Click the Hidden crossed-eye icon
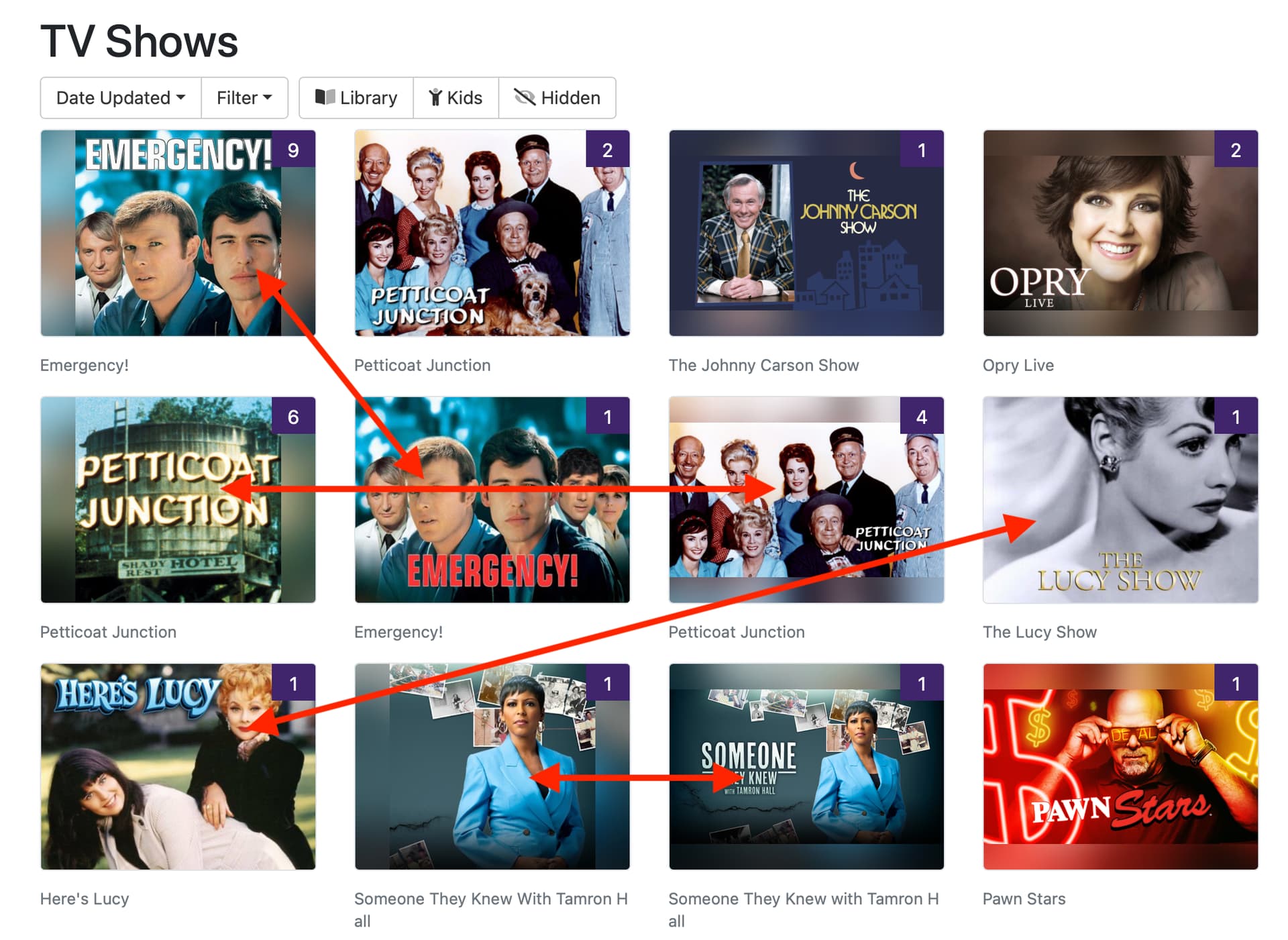The width and height of the screenshot is (1288, 940). tap(524, 97)
